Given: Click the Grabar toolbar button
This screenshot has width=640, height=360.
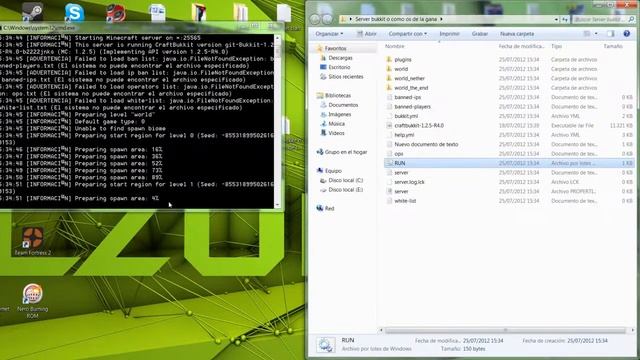Looking at the screenshot, I should (x=480, y=33).
